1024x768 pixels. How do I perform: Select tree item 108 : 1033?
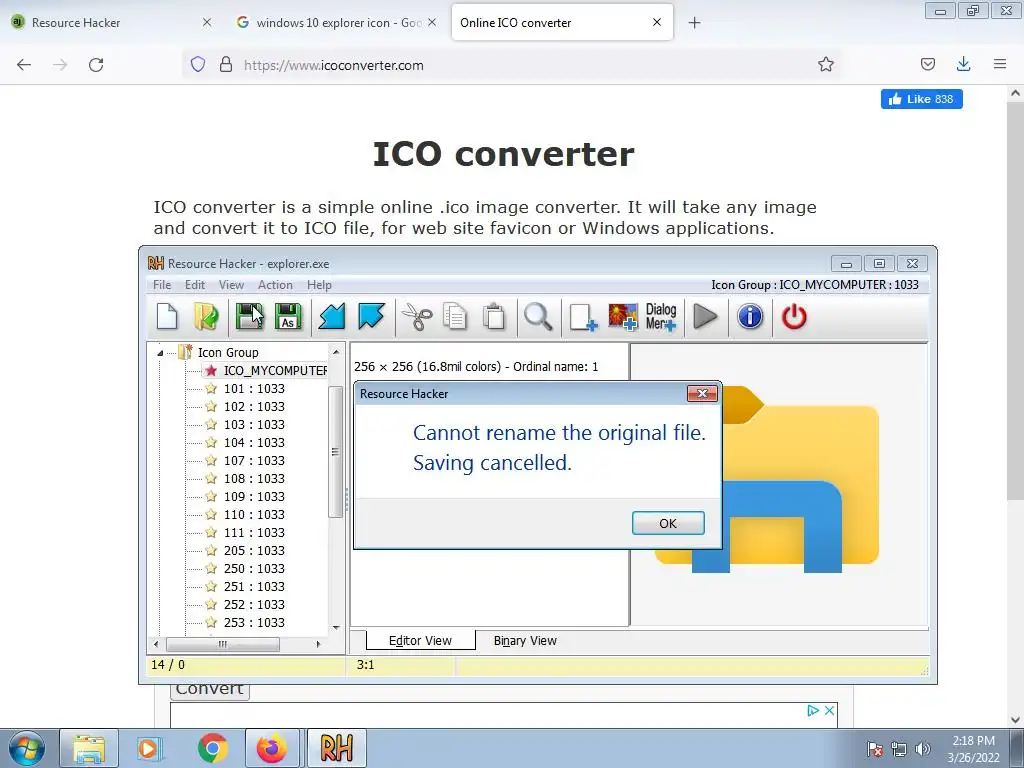(x=254, y=478)
